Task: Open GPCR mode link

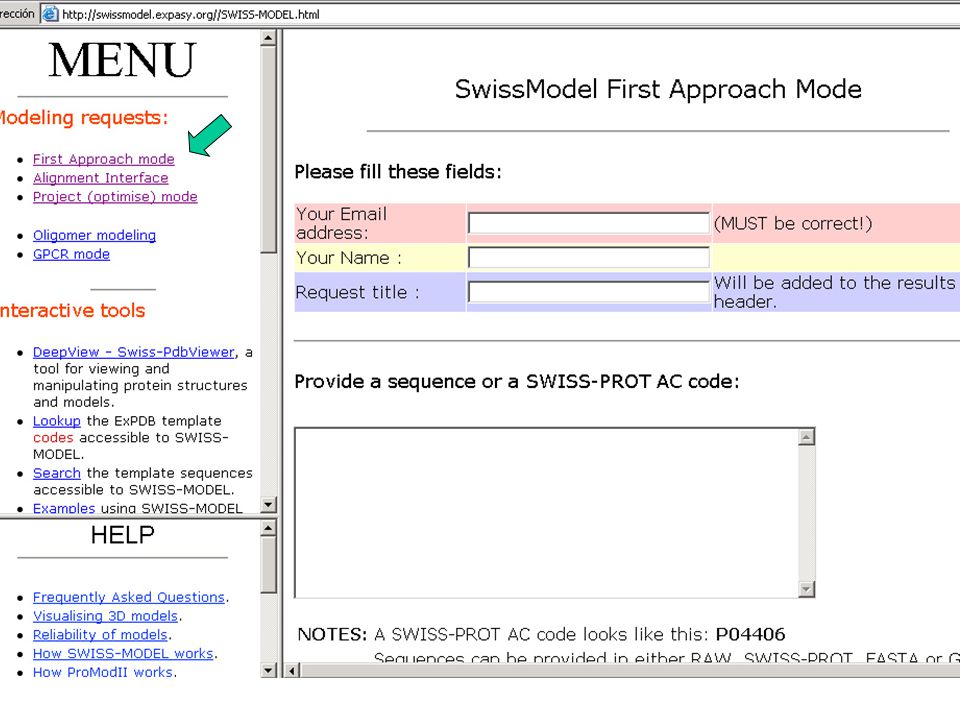Action: click(71, 254)
